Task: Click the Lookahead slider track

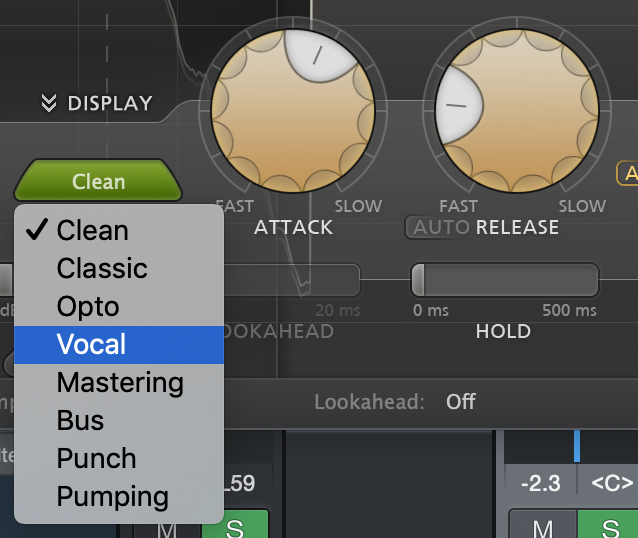Action: [x=292, y=280]
